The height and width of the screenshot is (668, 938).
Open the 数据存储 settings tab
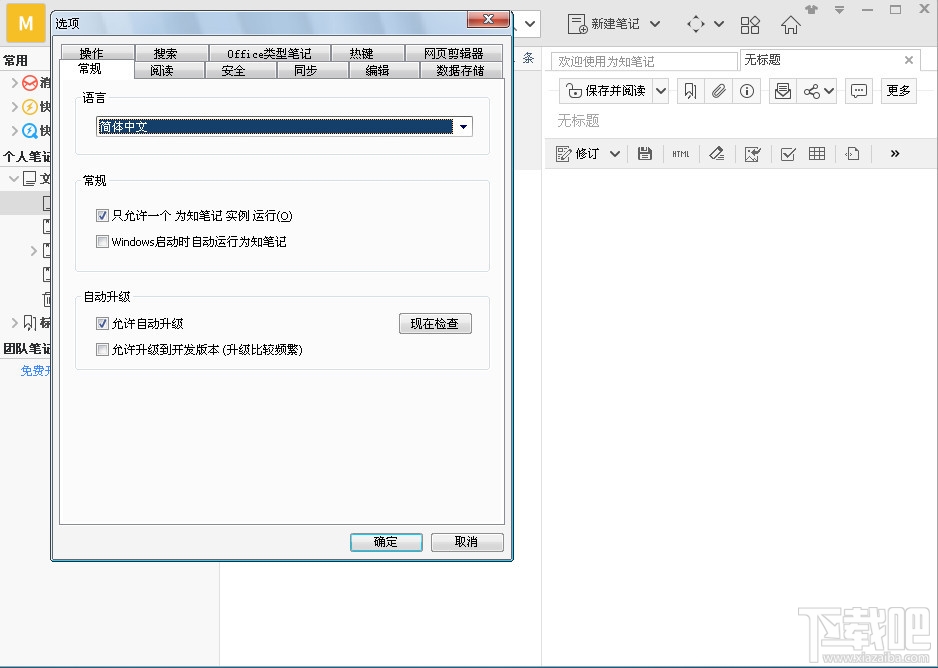click(x=467, y=71)
